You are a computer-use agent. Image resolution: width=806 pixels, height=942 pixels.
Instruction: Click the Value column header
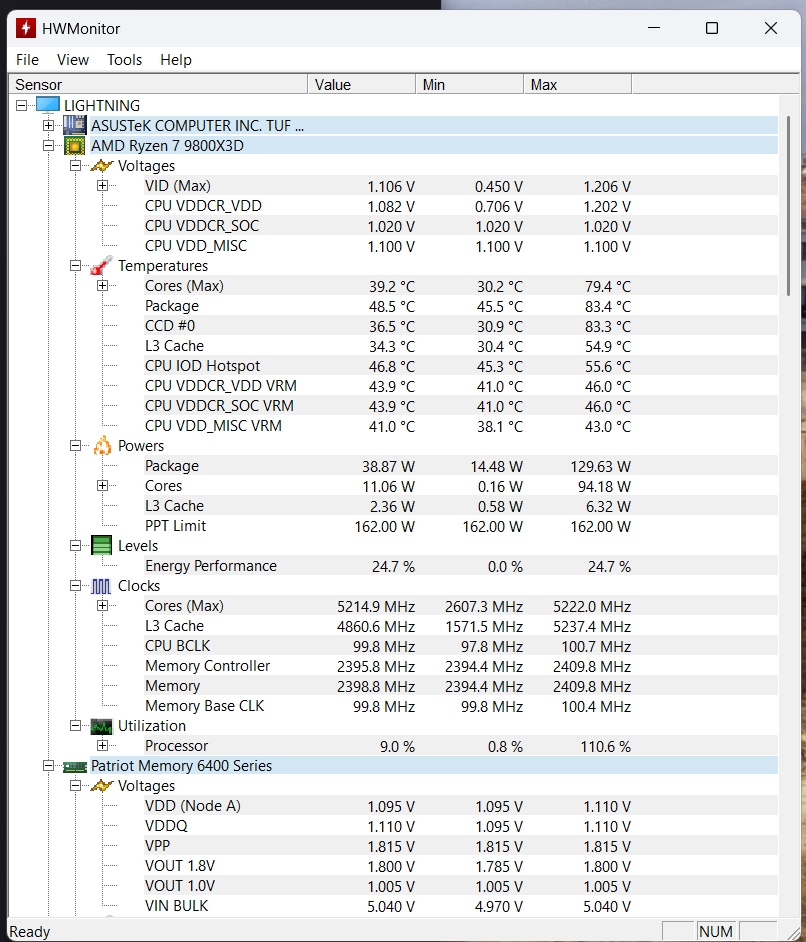coord(360,85)
